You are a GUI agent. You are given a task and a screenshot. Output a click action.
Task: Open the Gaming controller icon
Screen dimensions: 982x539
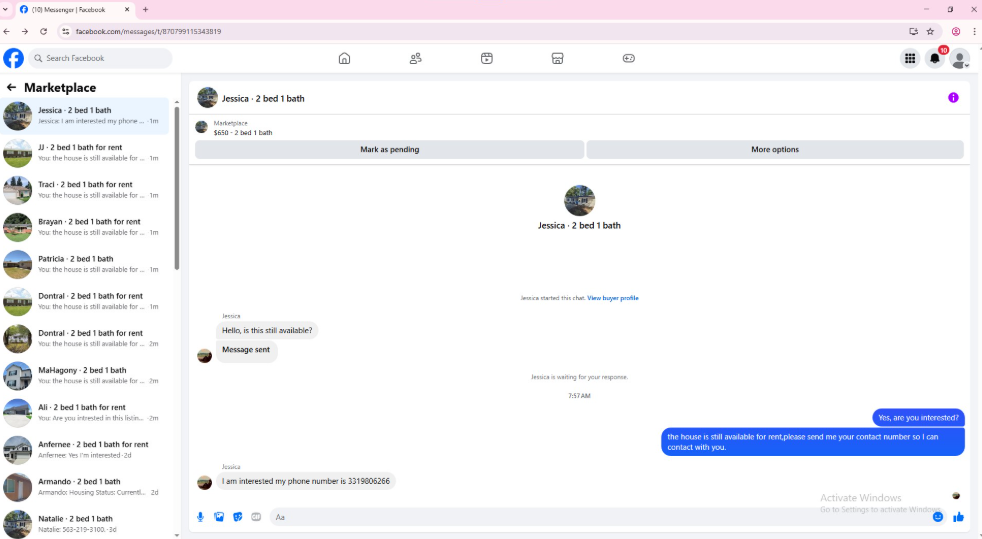point(629,58)
